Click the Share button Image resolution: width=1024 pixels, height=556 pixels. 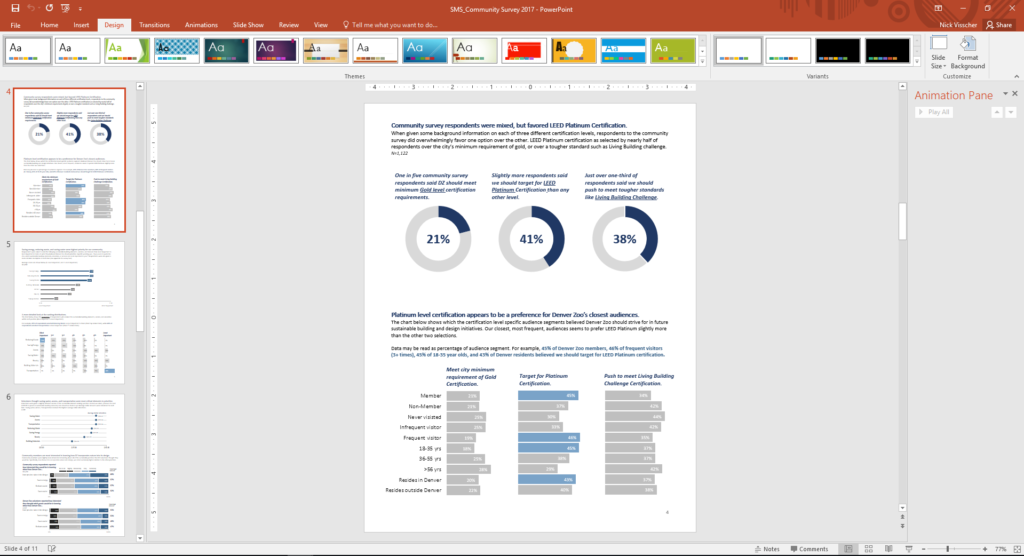(x=1001, y=24)
